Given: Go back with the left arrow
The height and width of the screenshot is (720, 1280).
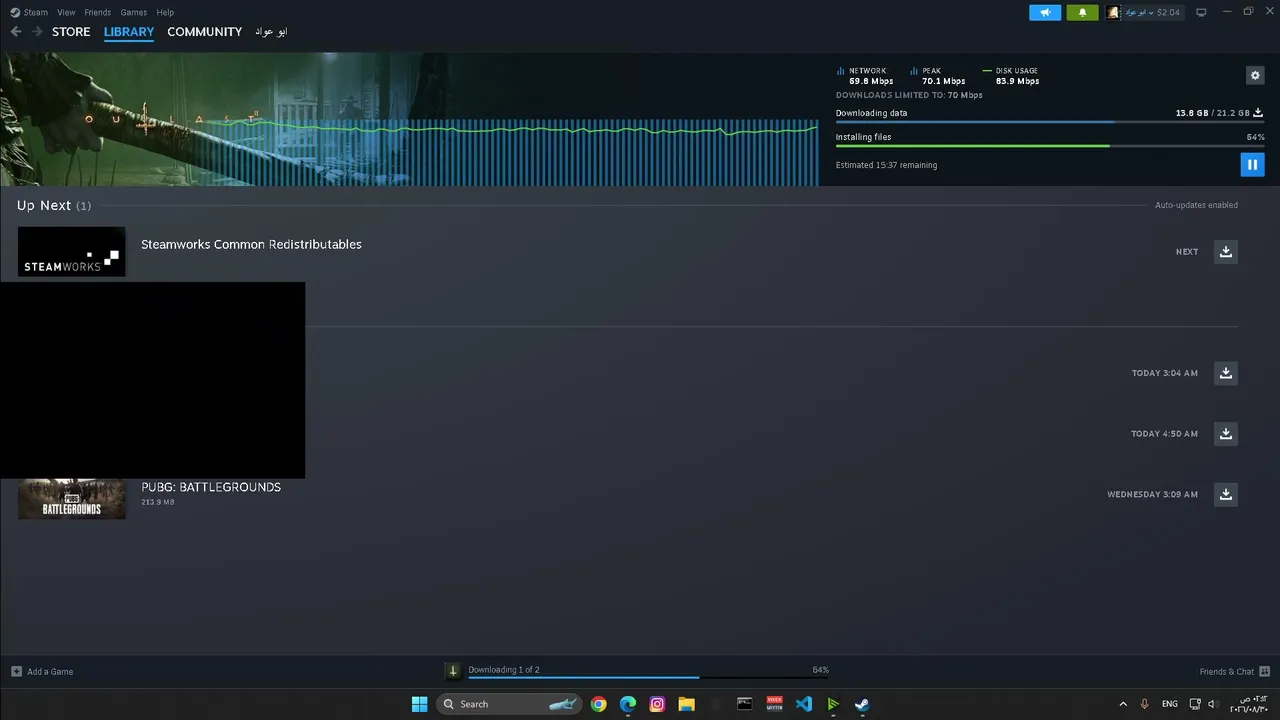Looking at the screenshot, I should 16,32.
